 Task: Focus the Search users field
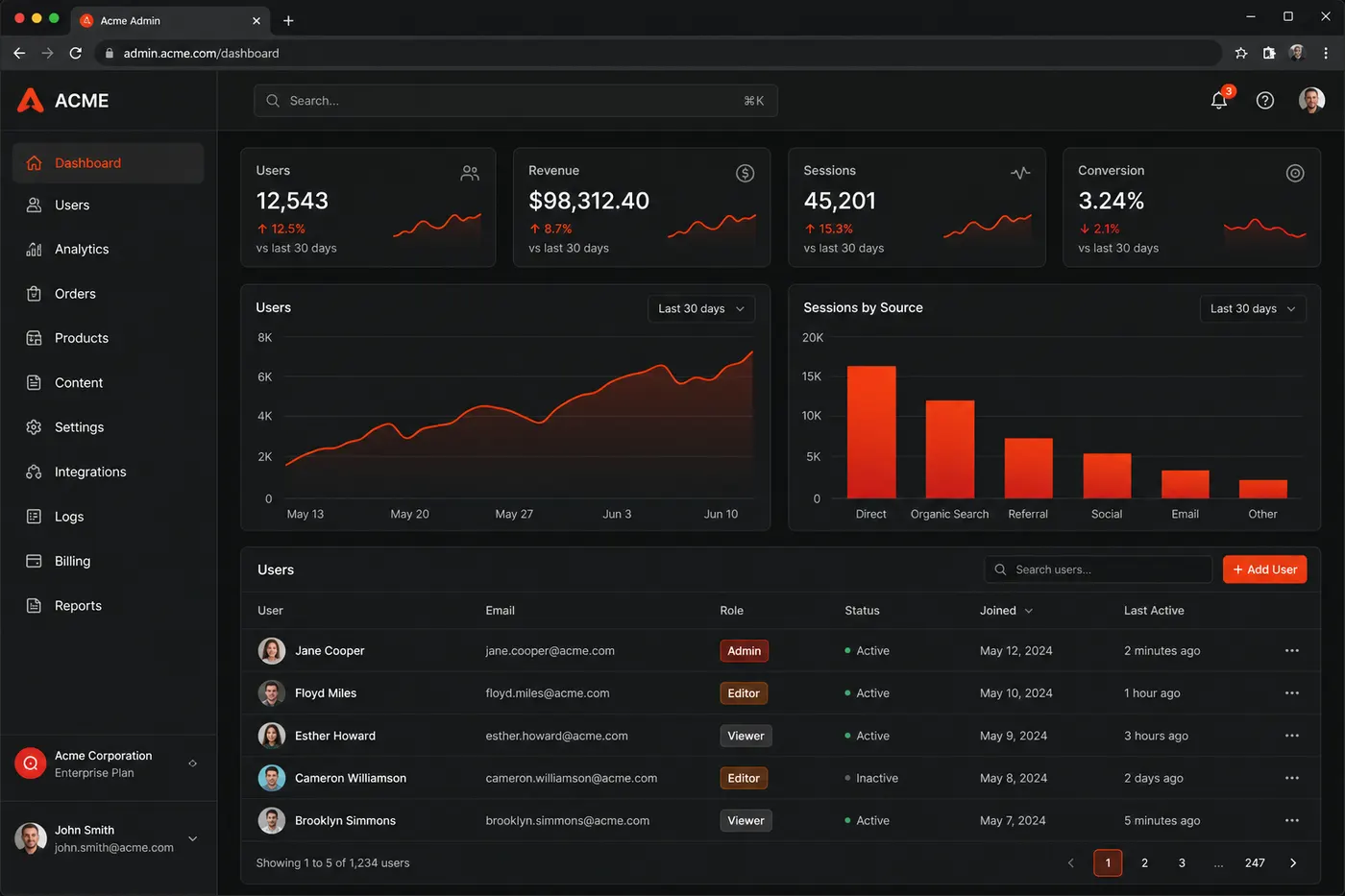click(1098, 569)
